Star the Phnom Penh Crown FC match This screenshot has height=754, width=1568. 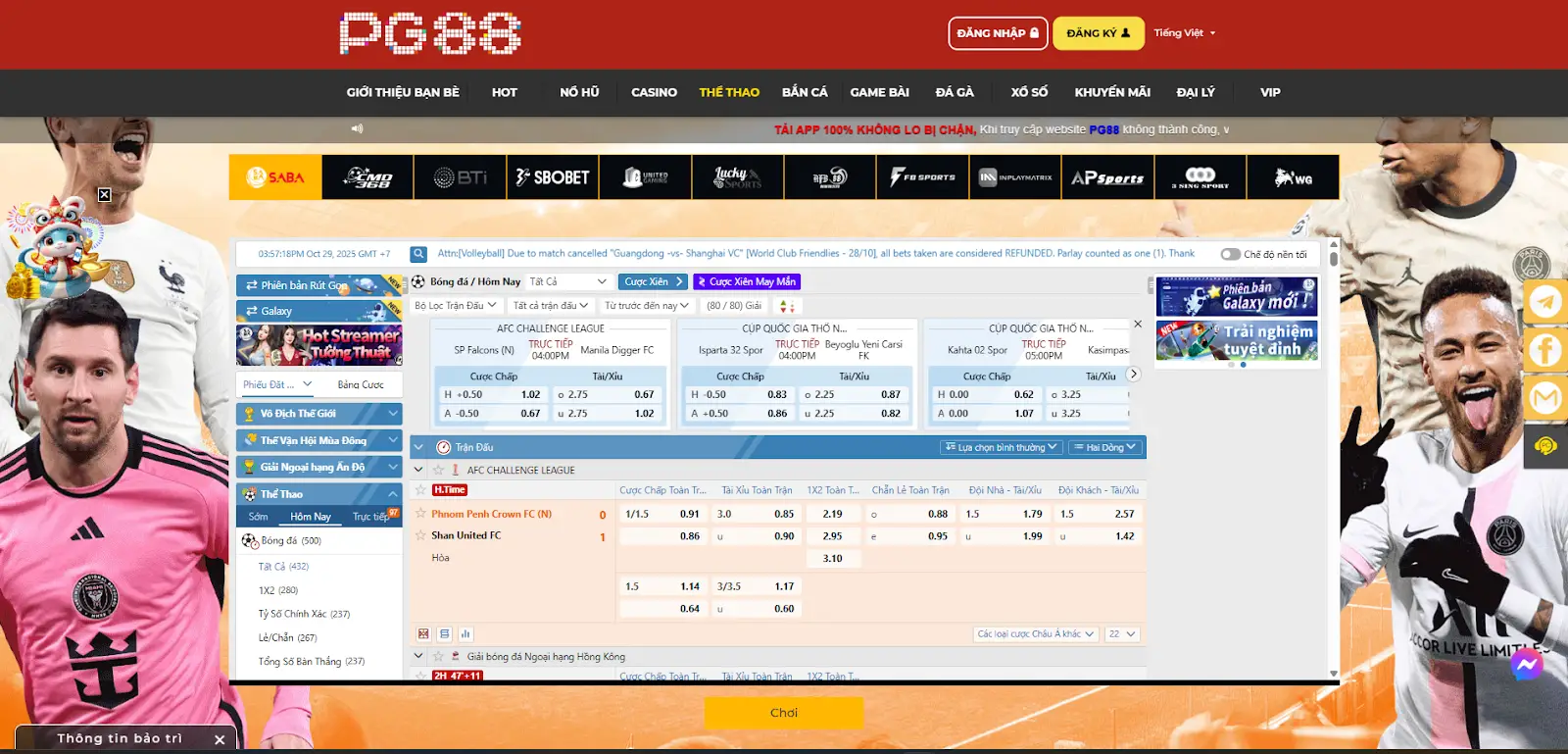pyautogui.click(x=421, y=513)
